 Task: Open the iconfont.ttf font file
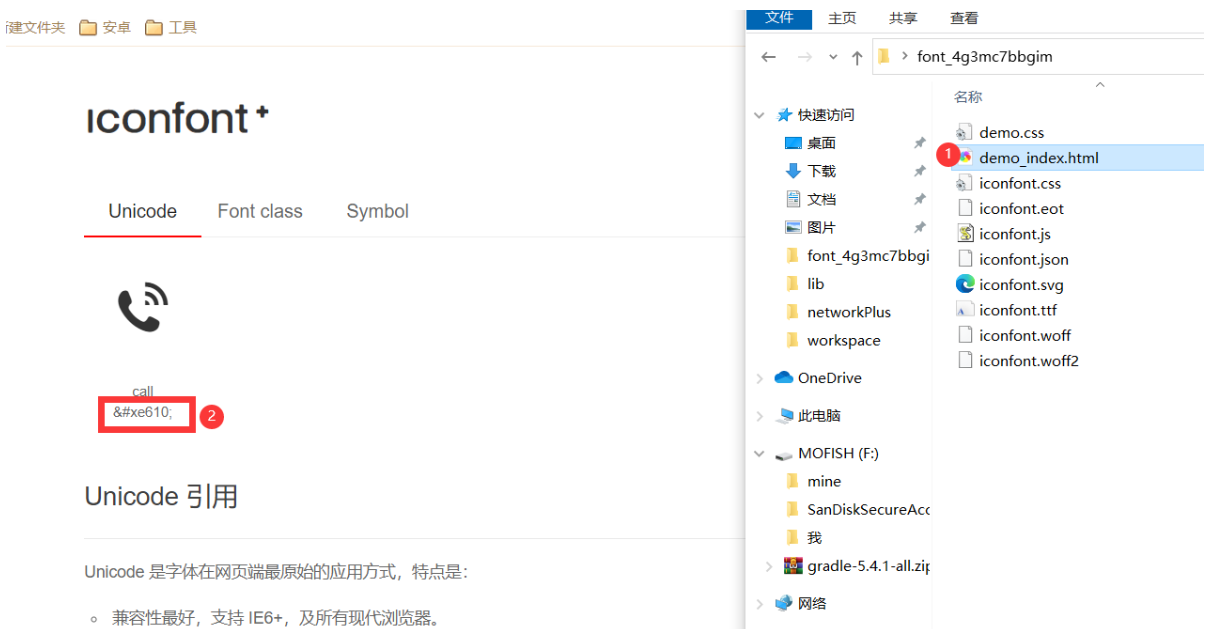[x=1014, y=309]
